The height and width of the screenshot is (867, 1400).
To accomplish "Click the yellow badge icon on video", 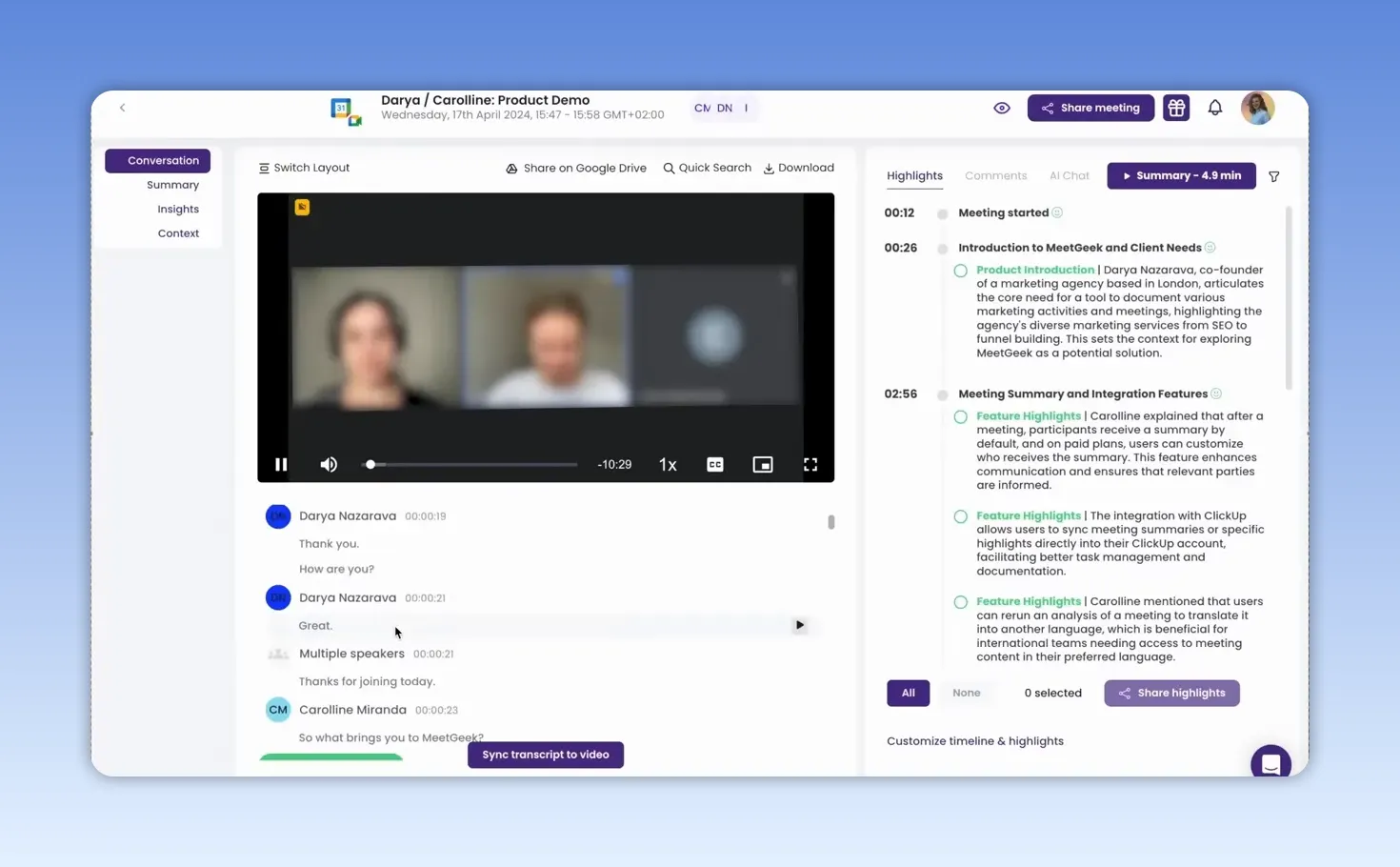I will coord(302,207).
